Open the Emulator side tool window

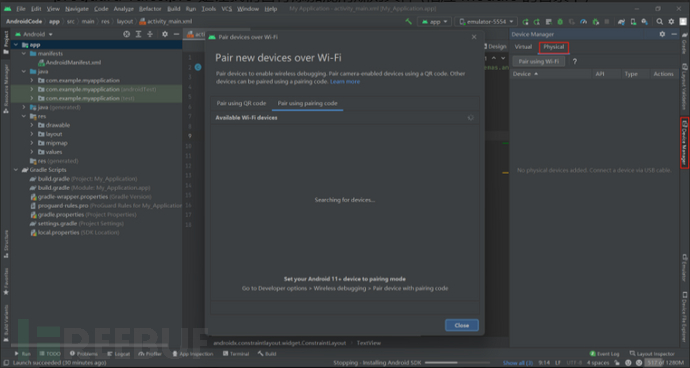point(684,268)
